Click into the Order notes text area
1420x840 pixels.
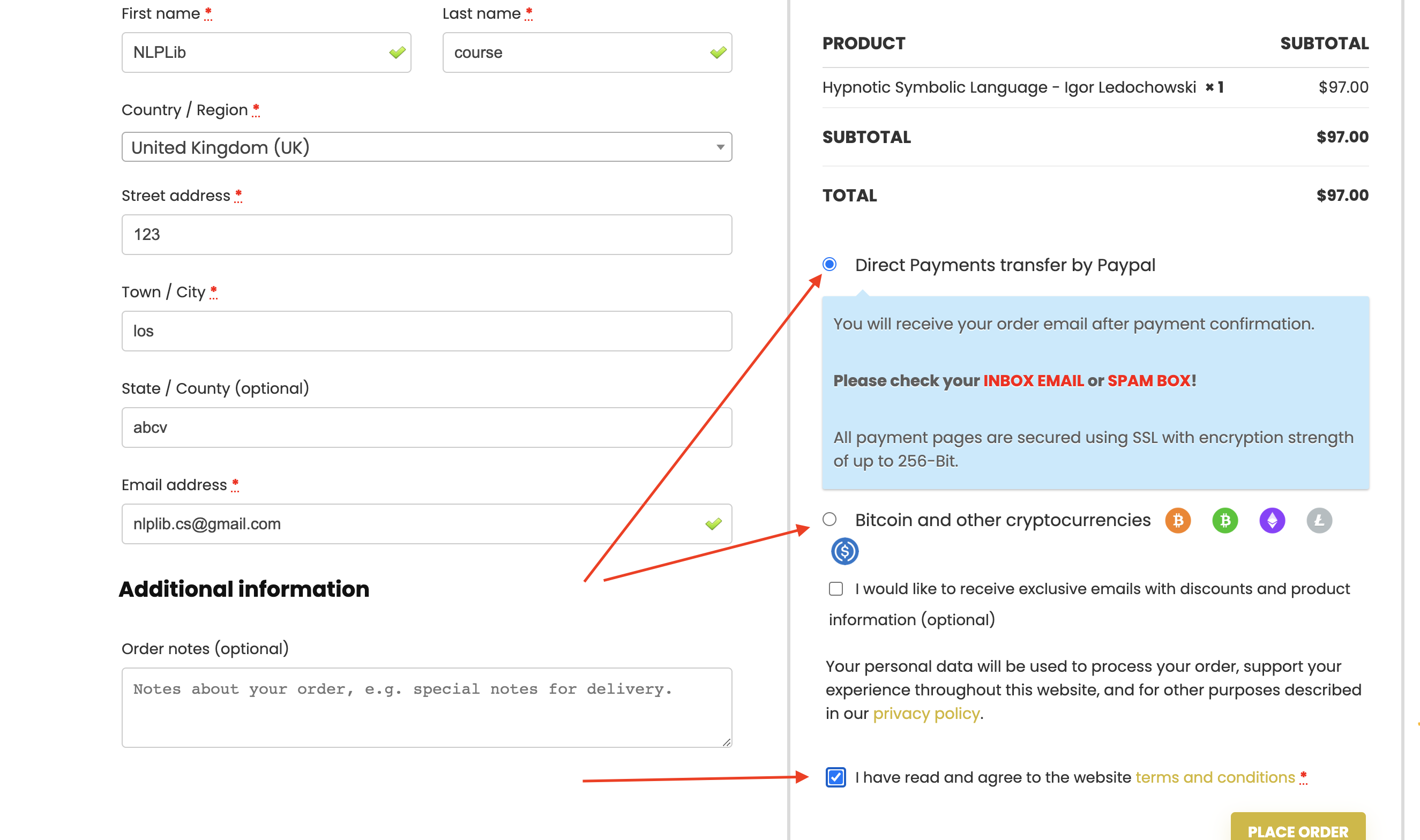427,708
